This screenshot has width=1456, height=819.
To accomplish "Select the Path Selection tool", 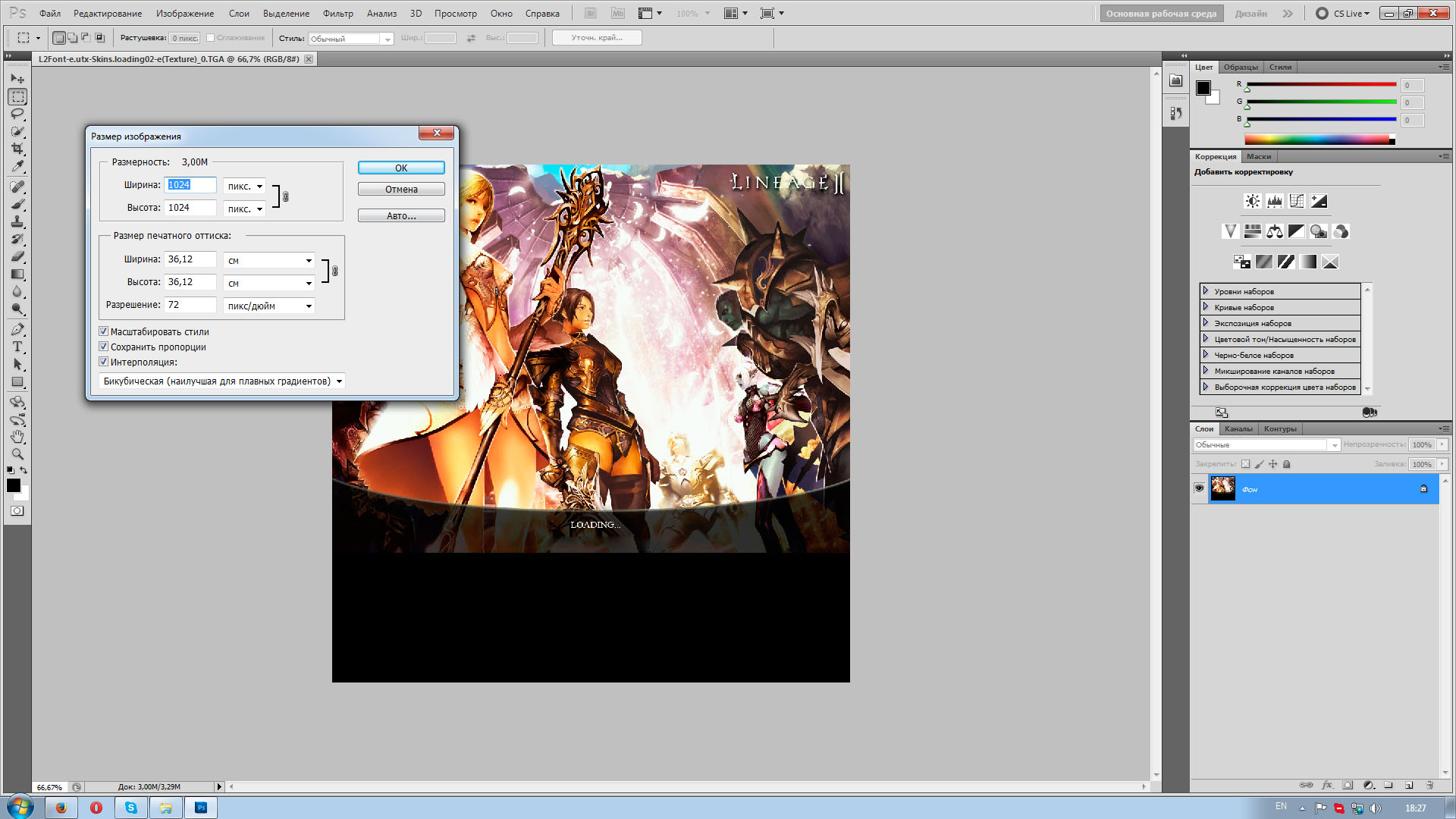I will click(17, 364).
